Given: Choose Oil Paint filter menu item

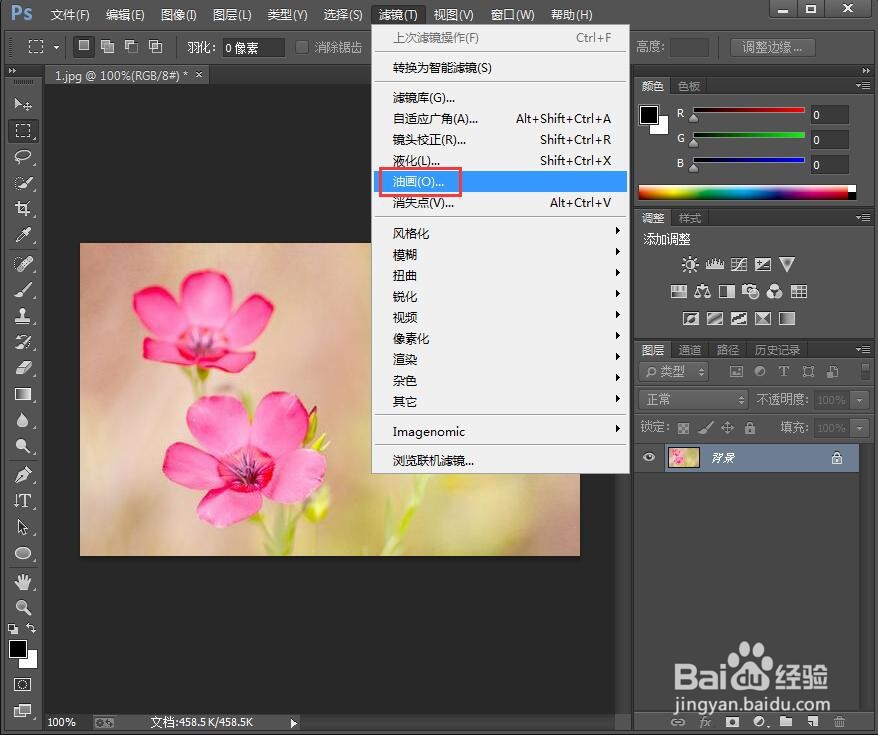Looking at the screenshot, I should pos(501,181).
